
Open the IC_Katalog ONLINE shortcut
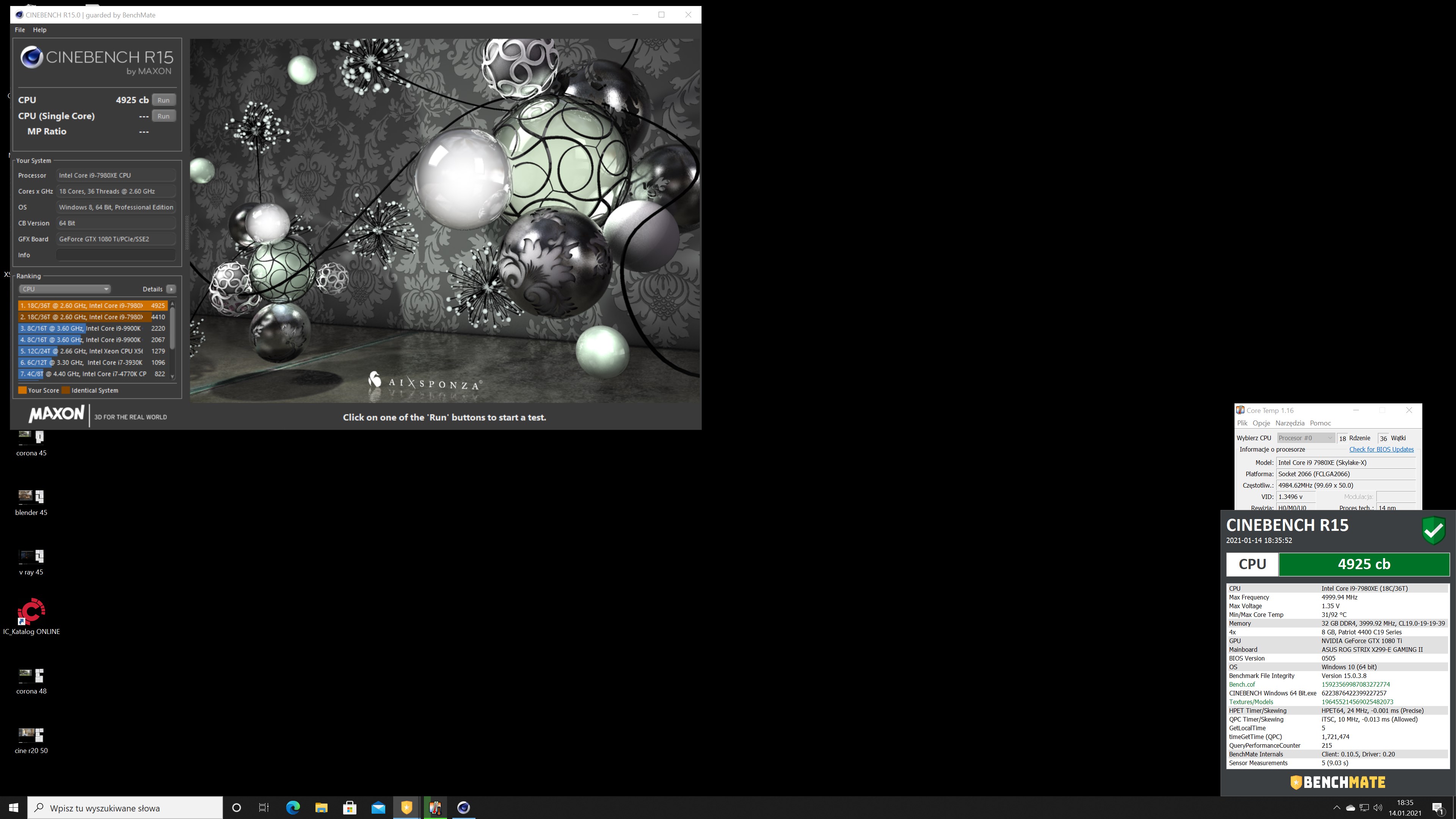[31, 616]
